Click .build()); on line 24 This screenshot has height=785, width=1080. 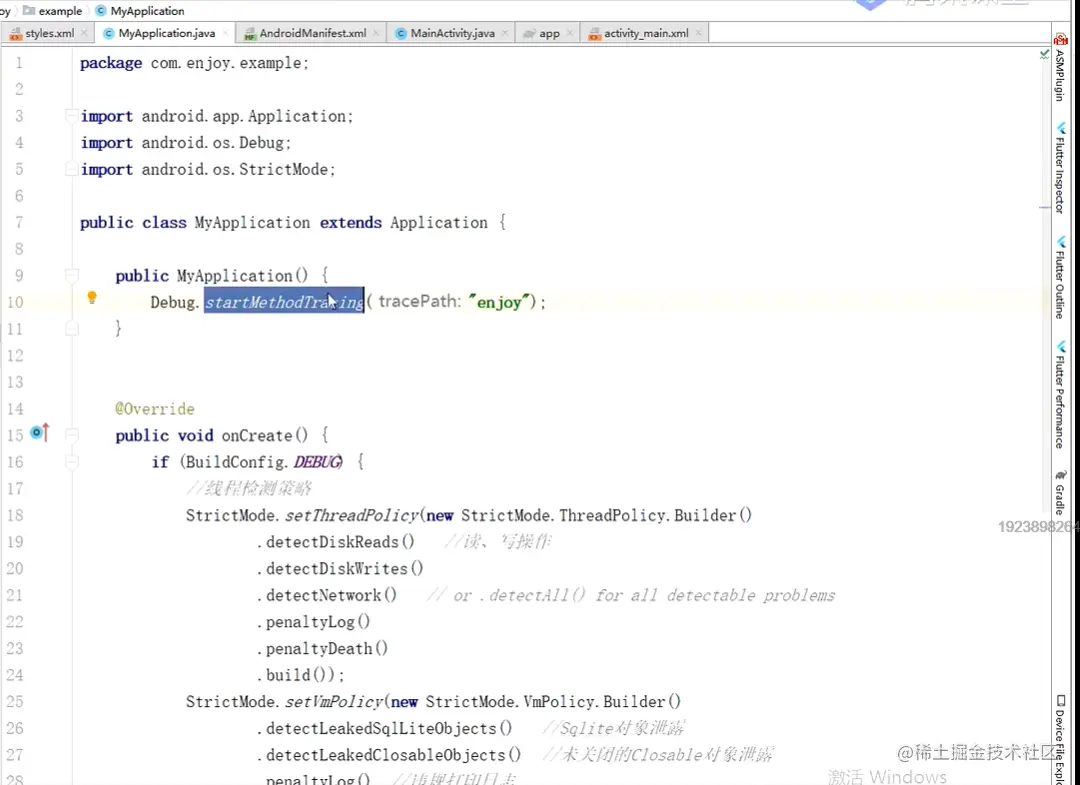(x=301, y=676)
